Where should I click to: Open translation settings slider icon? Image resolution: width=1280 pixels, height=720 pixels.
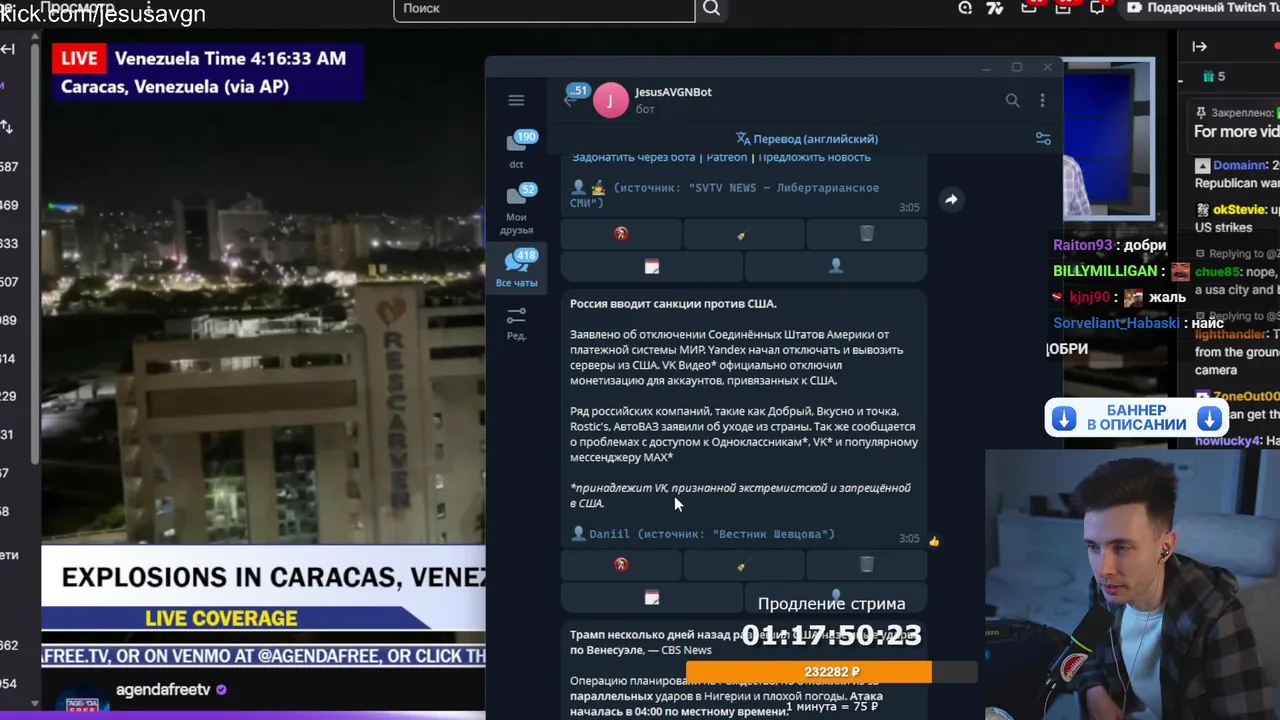1043,139
